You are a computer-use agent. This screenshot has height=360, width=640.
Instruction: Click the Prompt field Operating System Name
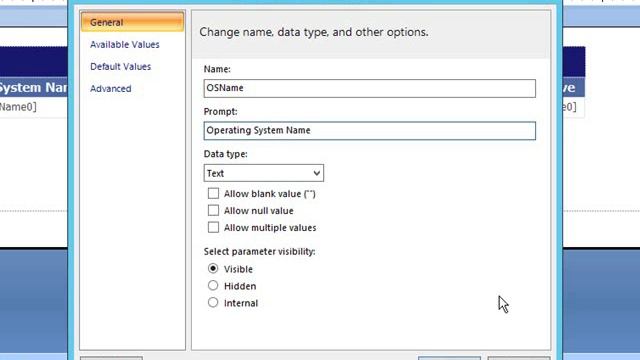click(369, 131)
